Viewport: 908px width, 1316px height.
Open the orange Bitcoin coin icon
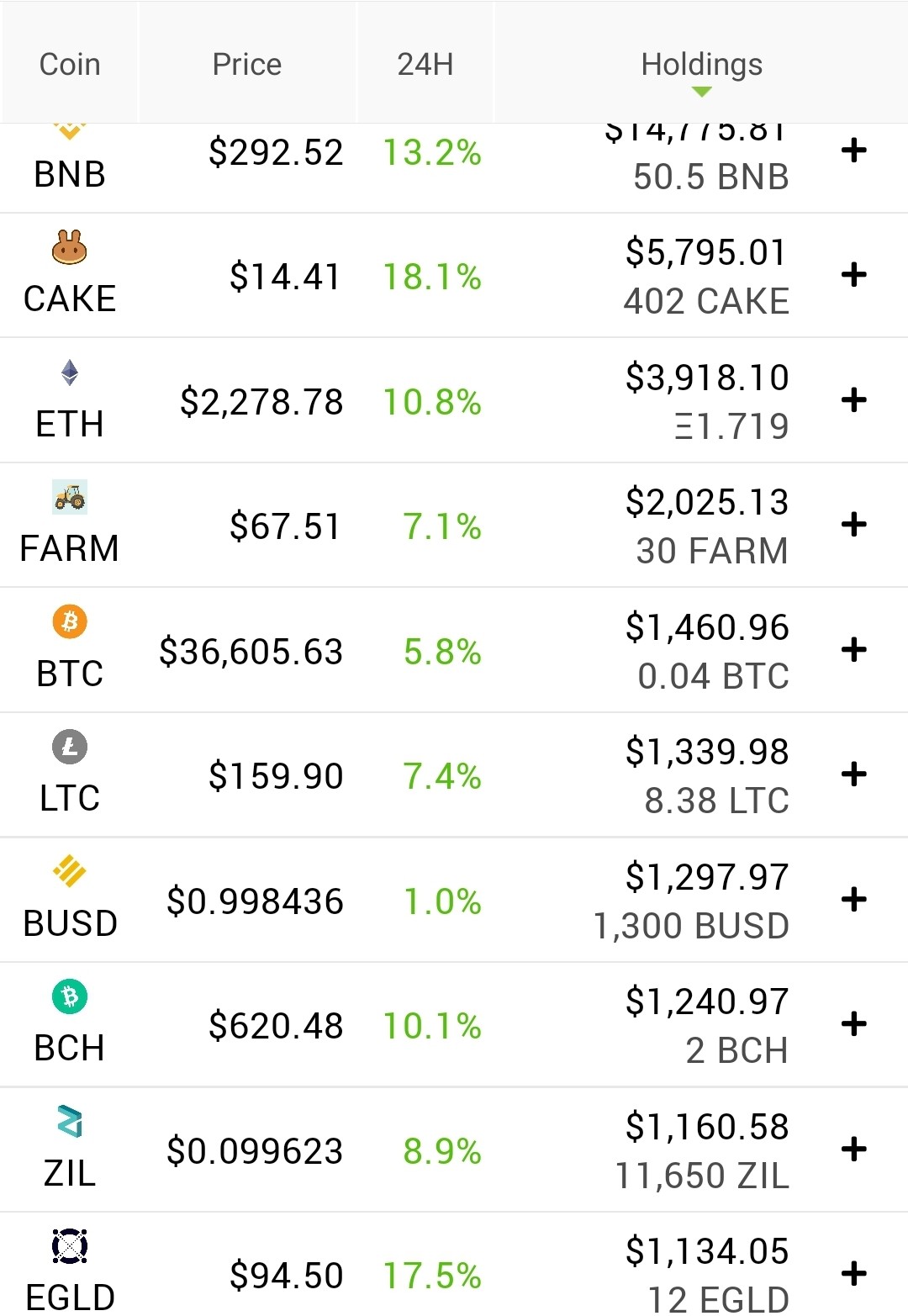(70, 621)
